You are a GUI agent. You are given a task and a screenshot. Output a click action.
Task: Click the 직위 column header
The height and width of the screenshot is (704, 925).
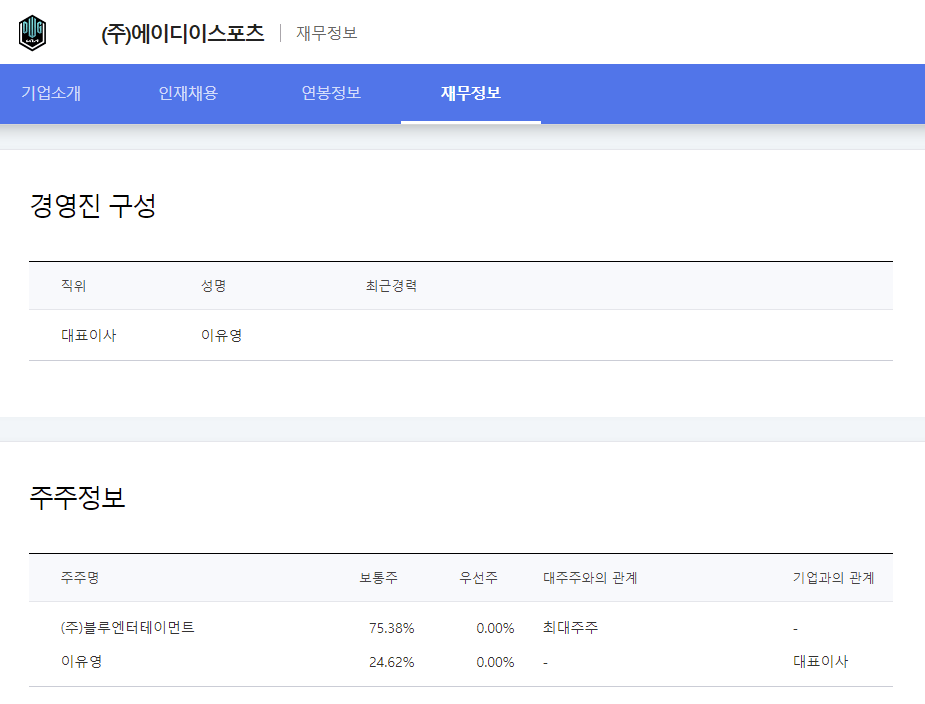coord(74,286)
